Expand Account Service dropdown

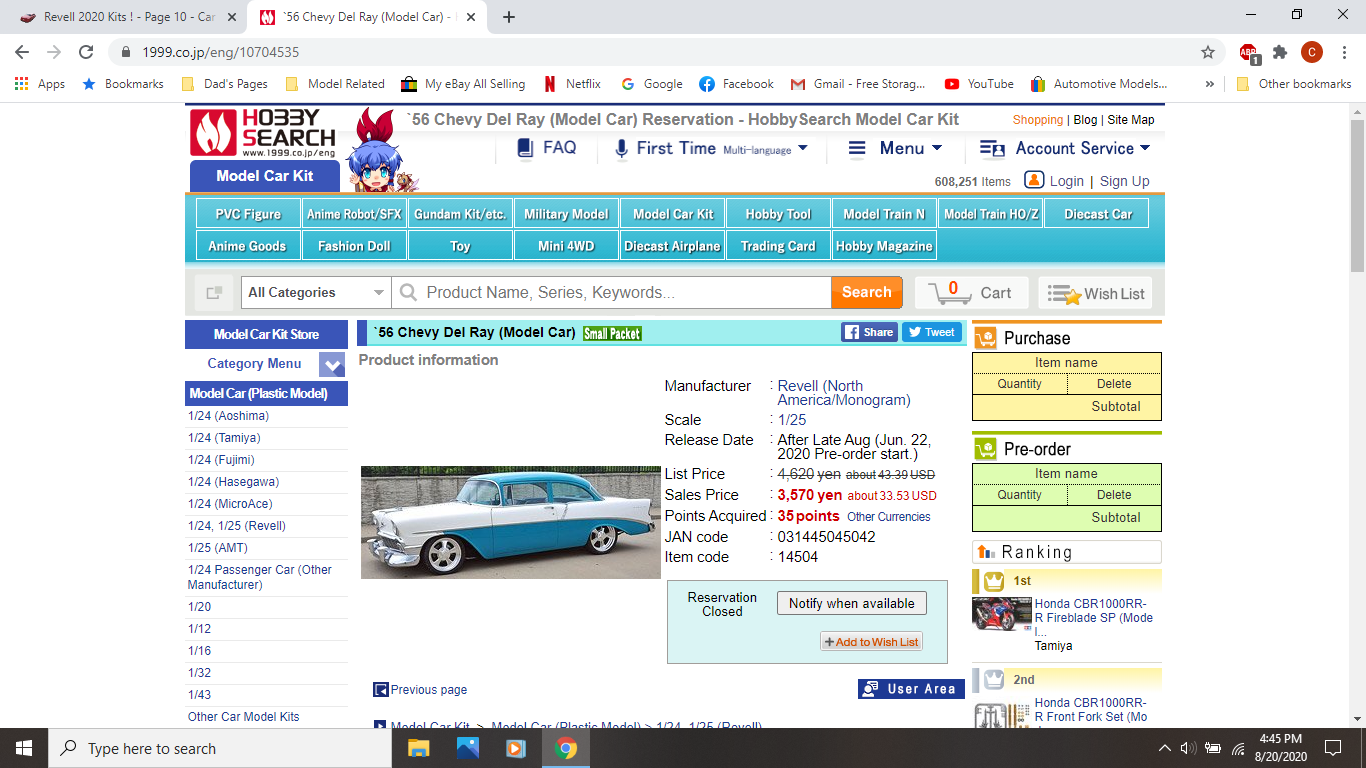[x=1065, y=148]
